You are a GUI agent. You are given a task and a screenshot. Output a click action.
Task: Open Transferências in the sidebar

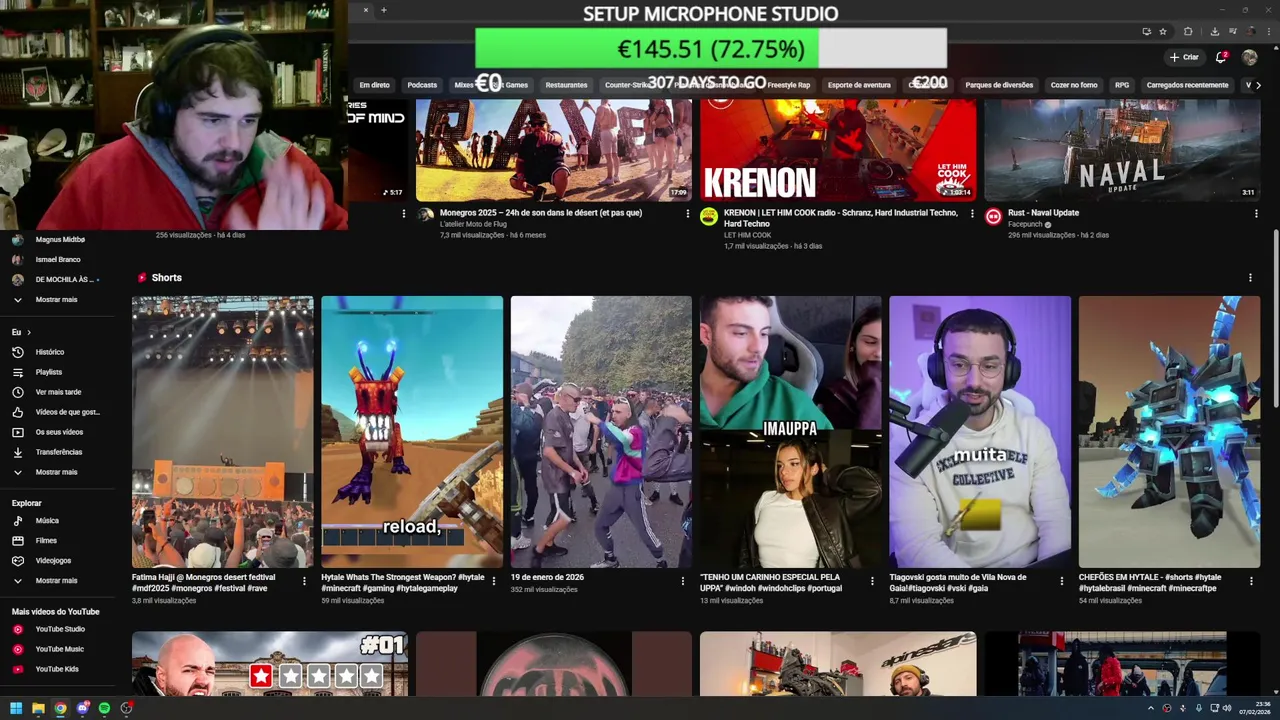click(x=60, y=452)
